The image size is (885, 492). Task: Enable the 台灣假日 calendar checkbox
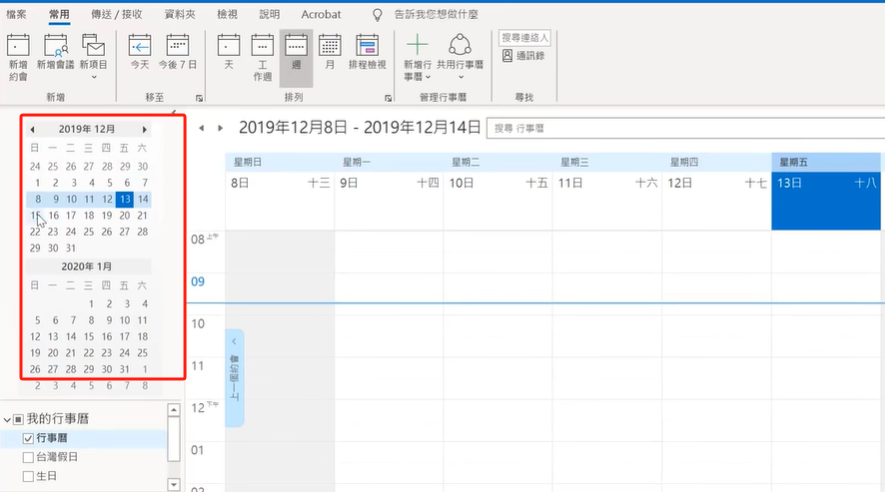28,457
